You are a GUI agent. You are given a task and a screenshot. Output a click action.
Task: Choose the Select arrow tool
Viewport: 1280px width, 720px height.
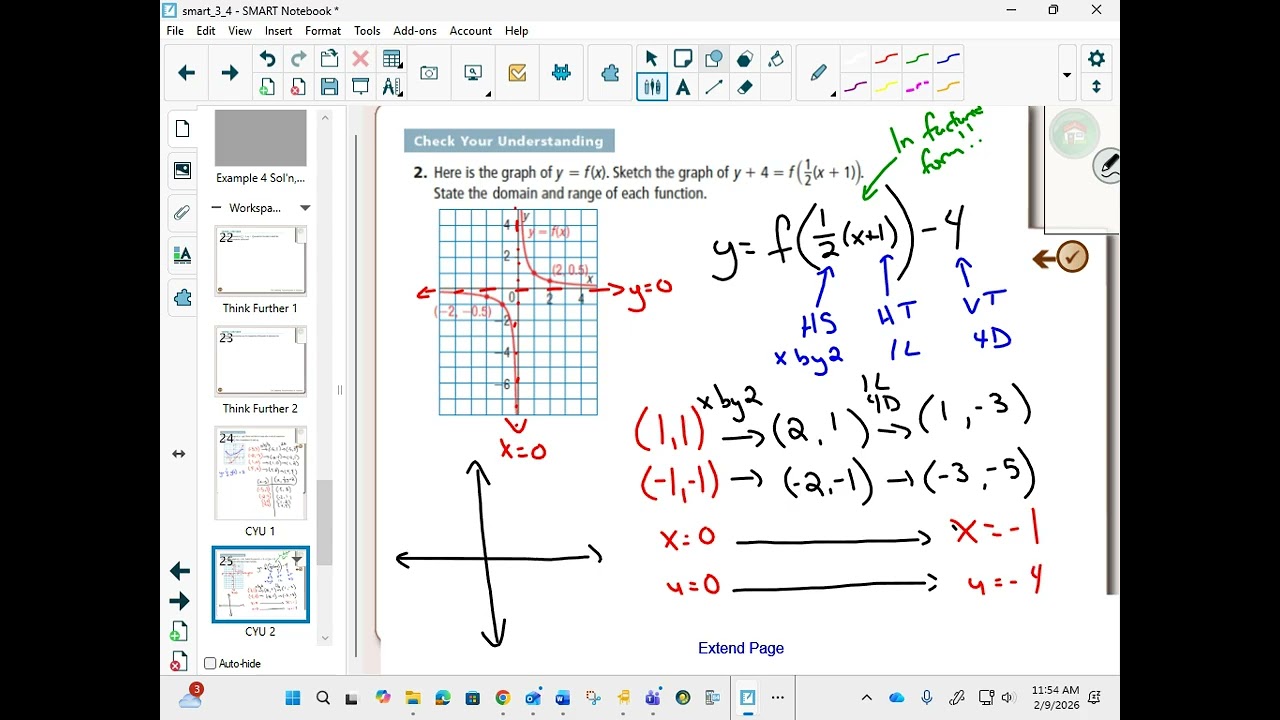tap(652, 59)
